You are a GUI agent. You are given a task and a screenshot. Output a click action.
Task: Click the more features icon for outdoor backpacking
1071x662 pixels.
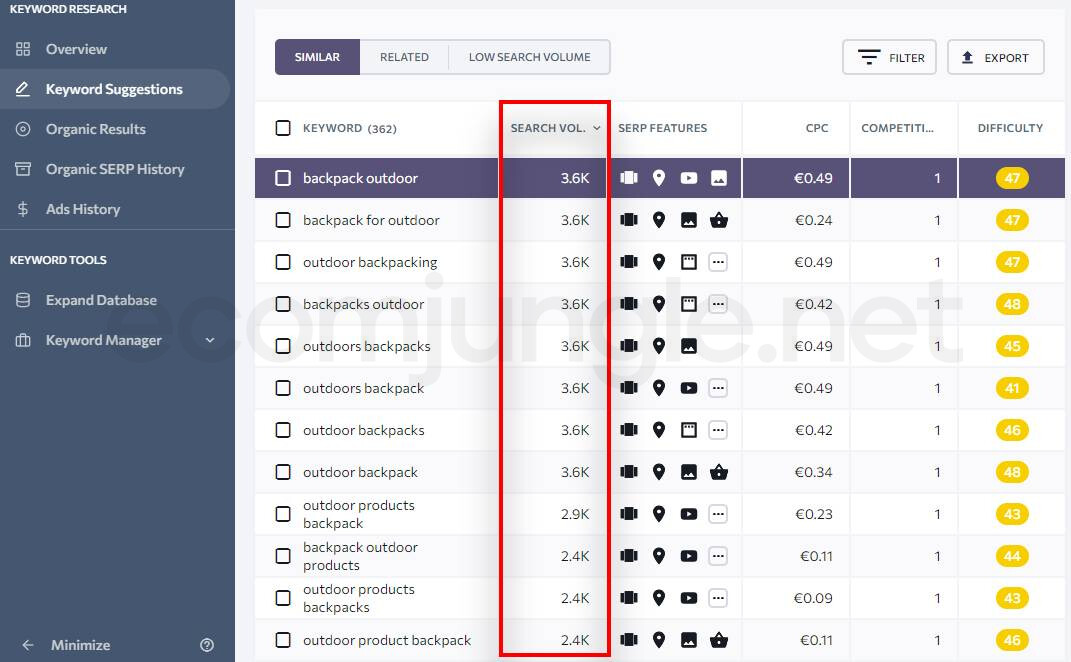pos(718,262)
